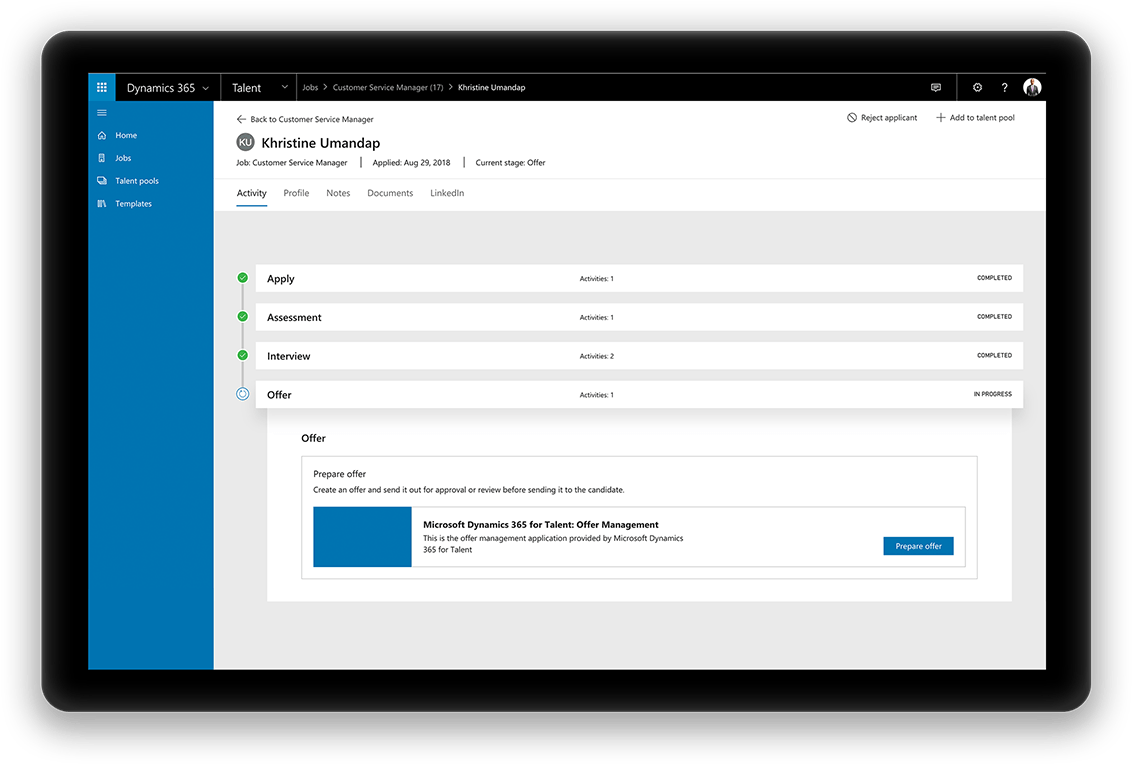Click Job: Customer Service Manager text

click(x=292, y=162)
